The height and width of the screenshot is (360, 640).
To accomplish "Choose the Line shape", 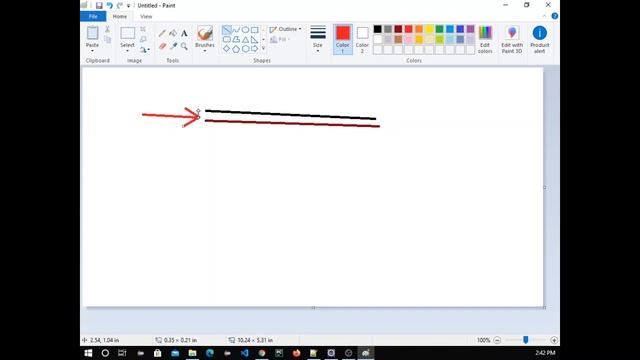I will pyautogui.click(x=227, y=30).
